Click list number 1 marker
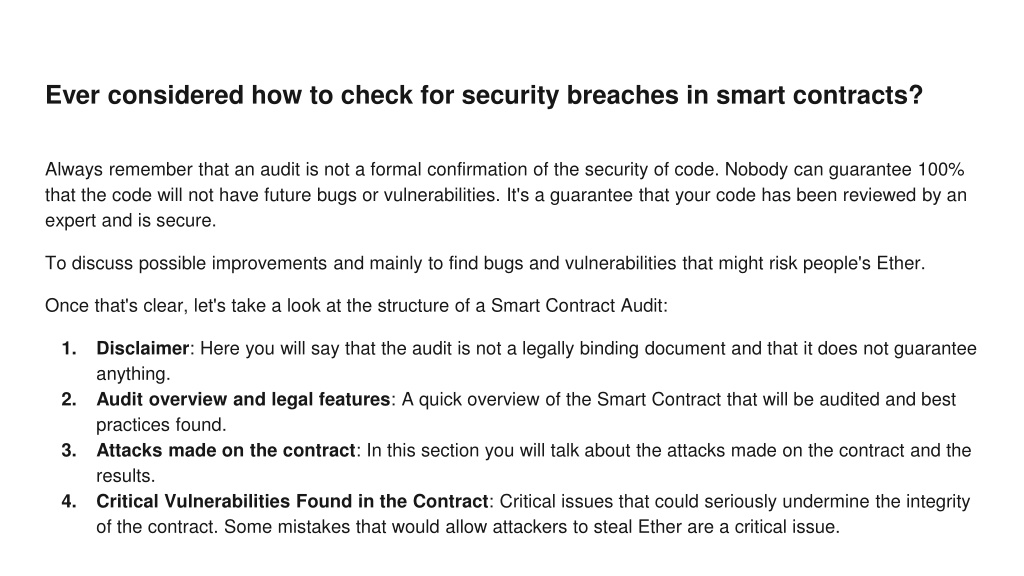This screenshot has height=576, width=1024. pyautogui.click(x=69, y=348)
